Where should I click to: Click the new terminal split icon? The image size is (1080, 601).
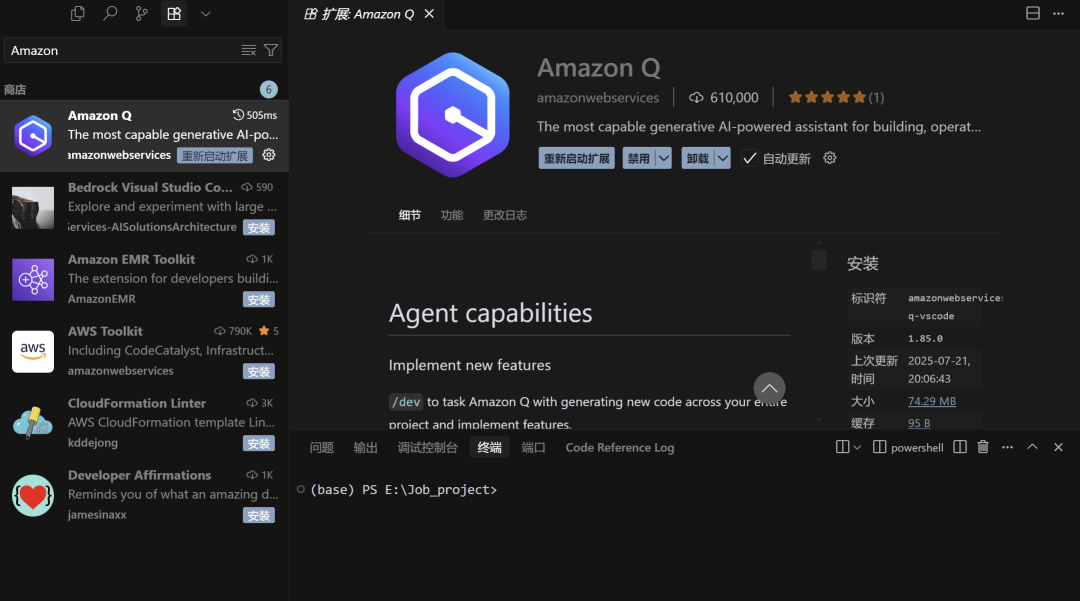842,447
